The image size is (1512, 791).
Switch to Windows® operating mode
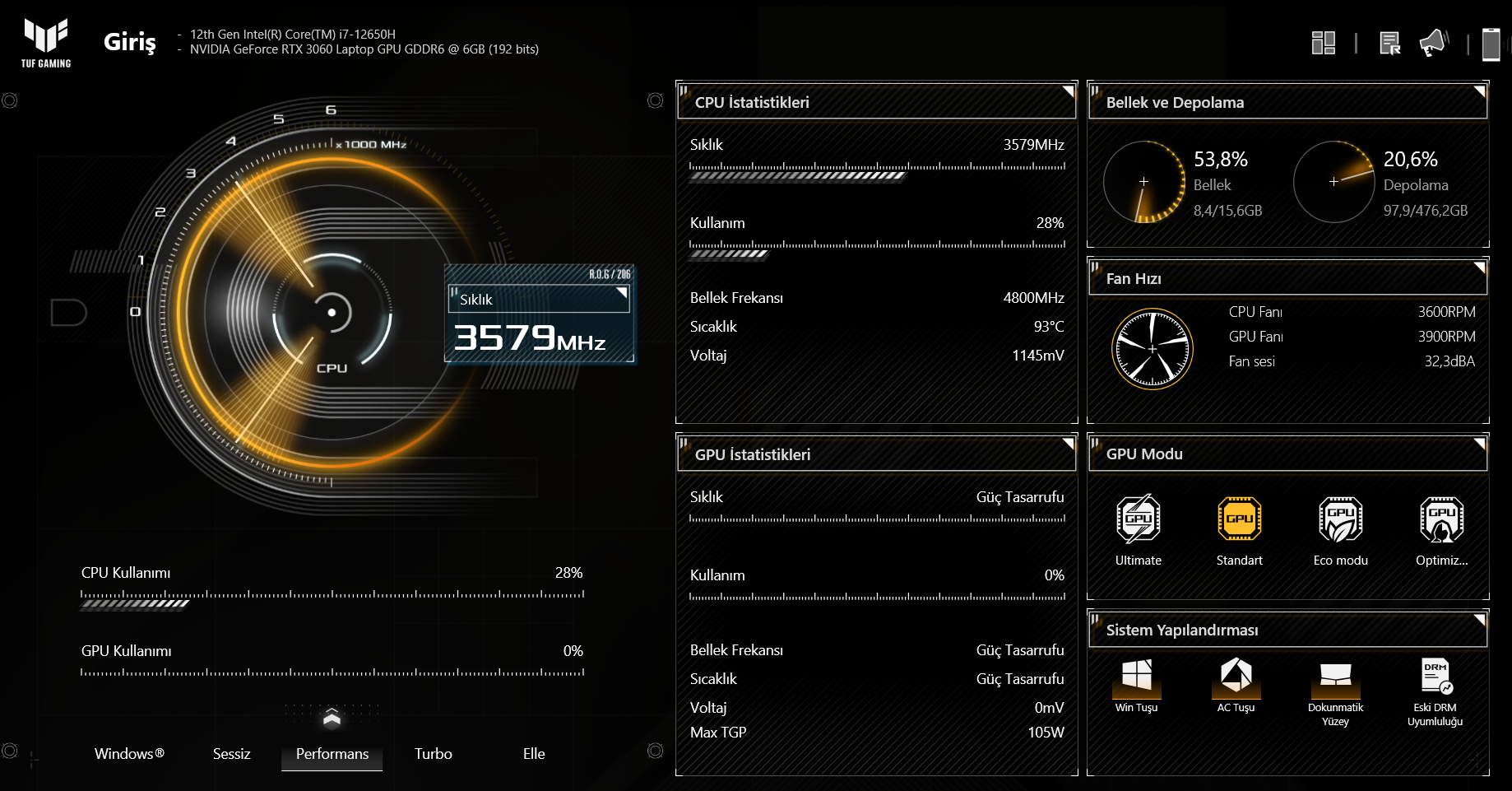[x=129, y=754]
